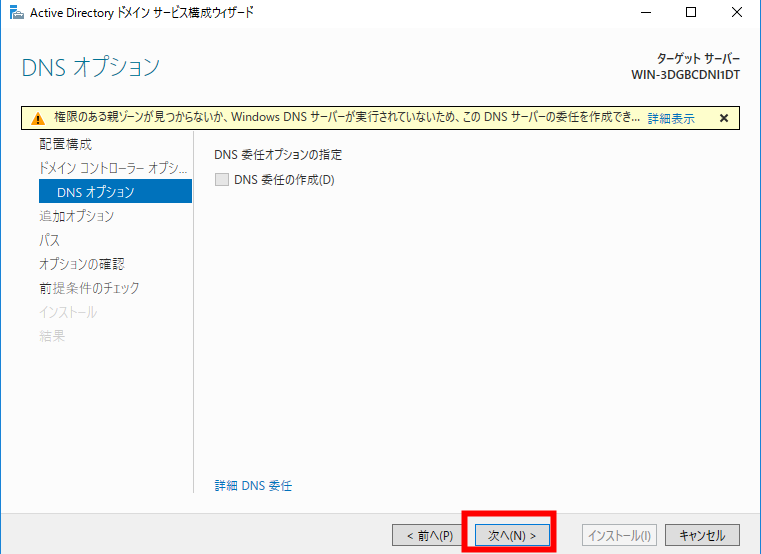Viewport: 761px width, 554px height.
Task: Select DNS オプション step in sidebar
Action: [x=115, y=191]
